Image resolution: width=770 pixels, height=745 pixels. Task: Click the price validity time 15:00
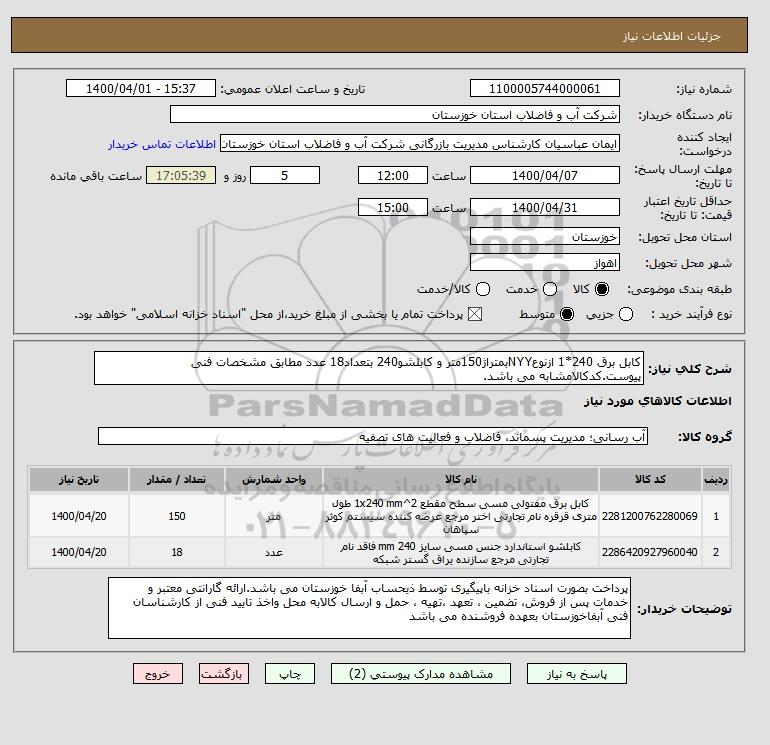(x=393, y=207)
